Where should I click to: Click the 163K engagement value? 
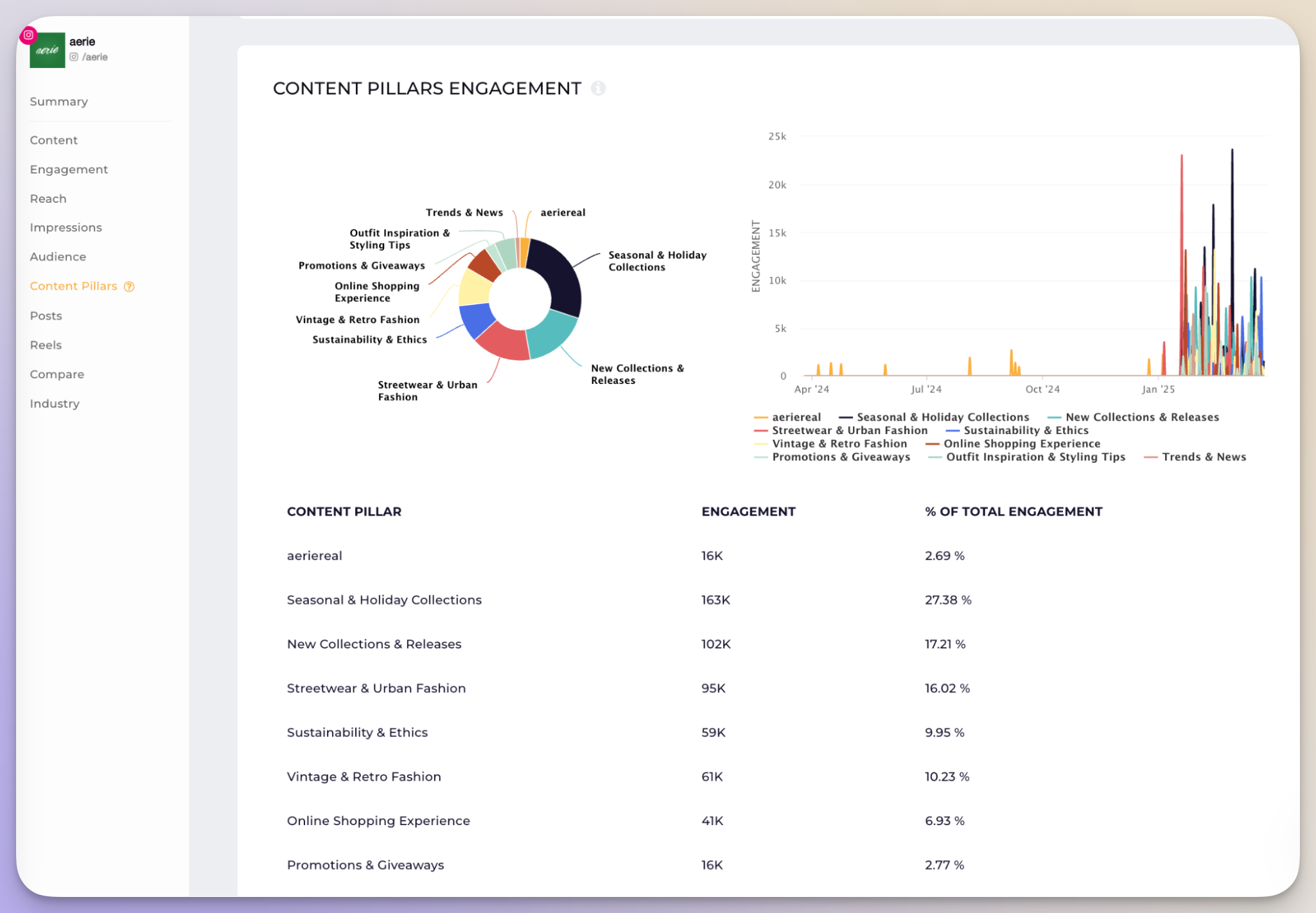[715, 600]
